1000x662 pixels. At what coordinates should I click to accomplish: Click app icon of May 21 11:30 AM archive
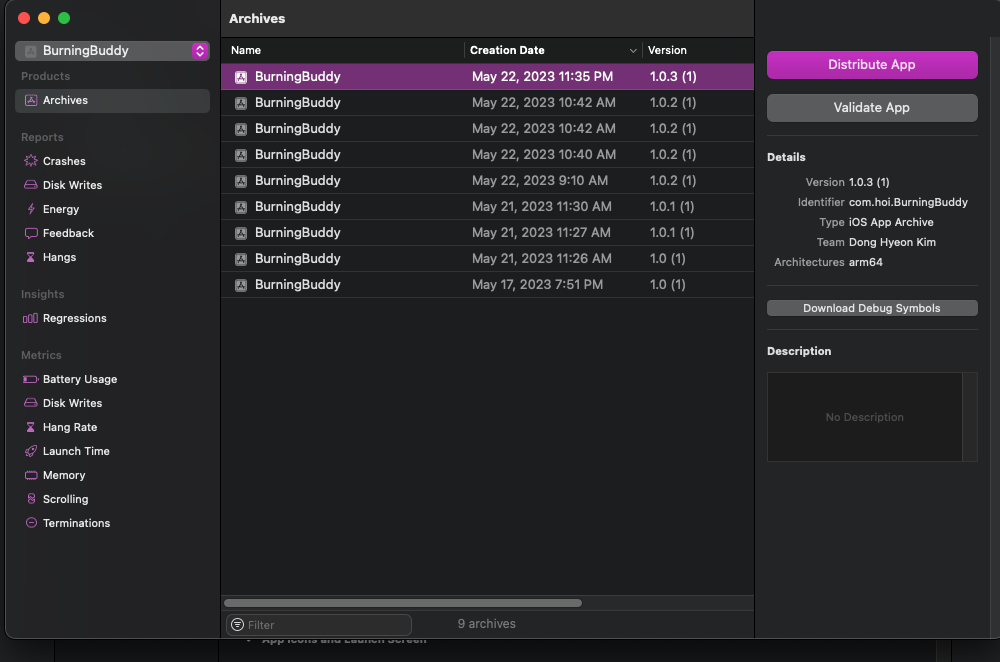tap(241, 207)
